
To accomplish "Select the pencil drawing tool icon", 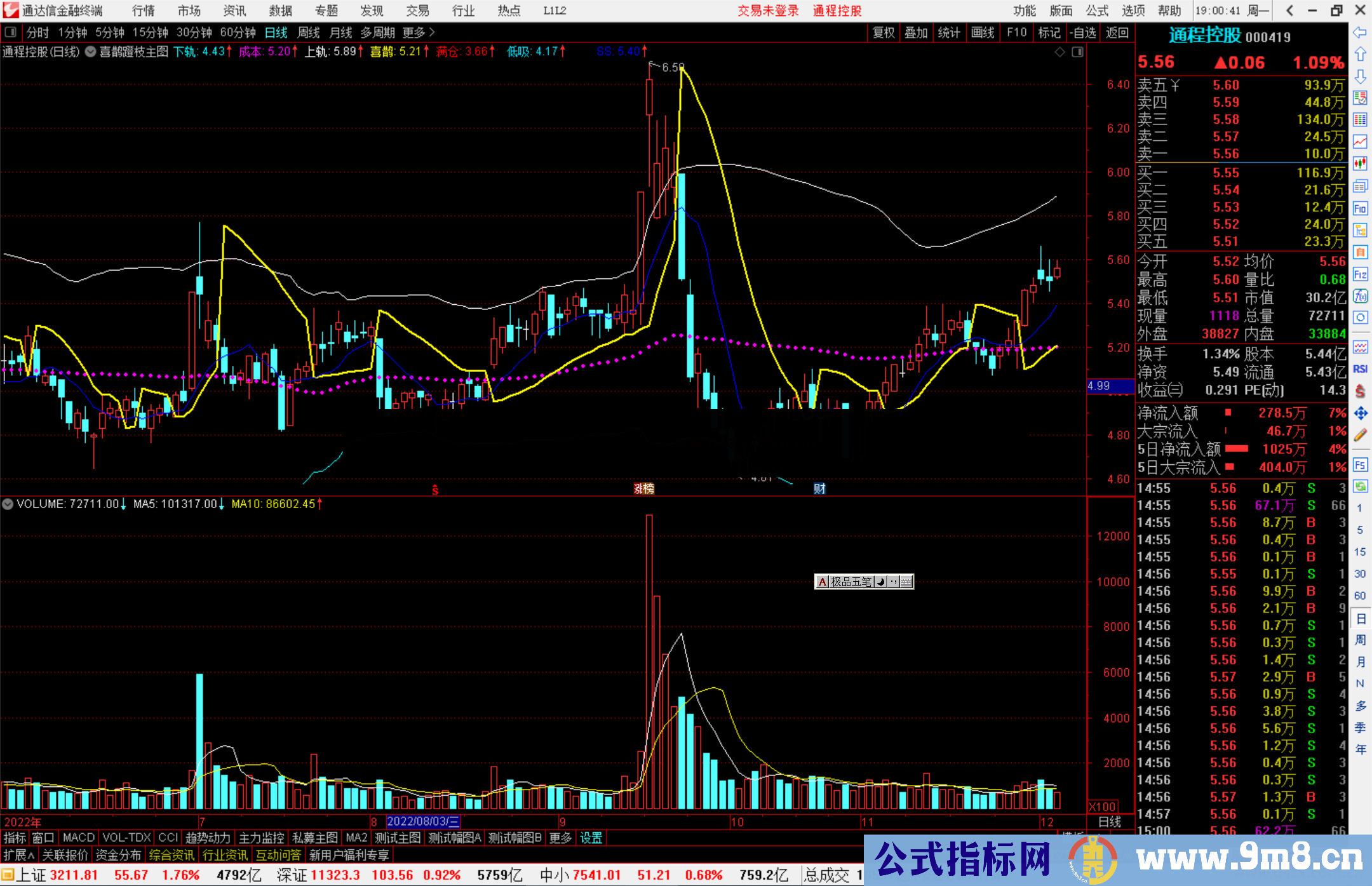I will point(1360,436).
